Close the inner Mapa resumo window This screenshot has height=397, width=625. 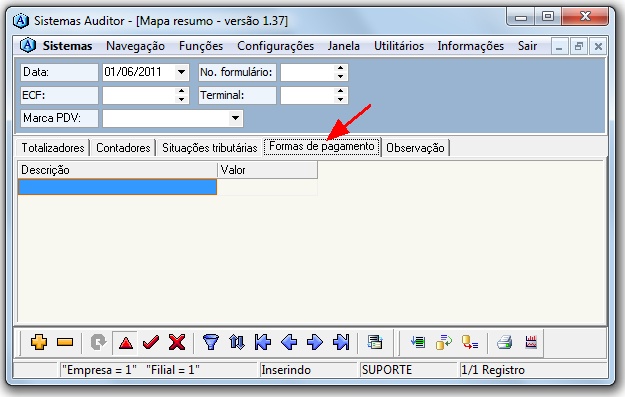click(x=598, y=47)
